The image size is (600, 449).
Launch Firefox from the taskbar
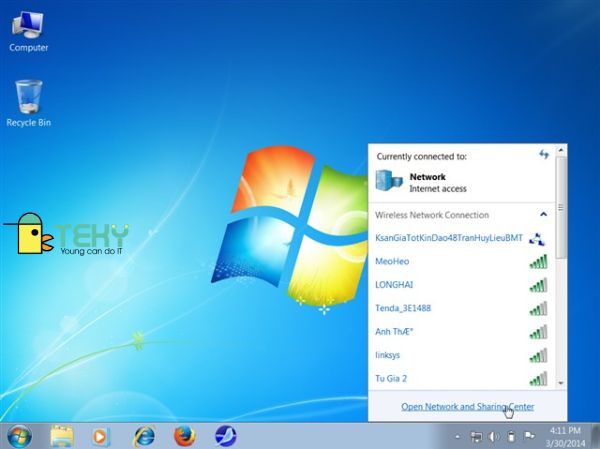[184, 436]
